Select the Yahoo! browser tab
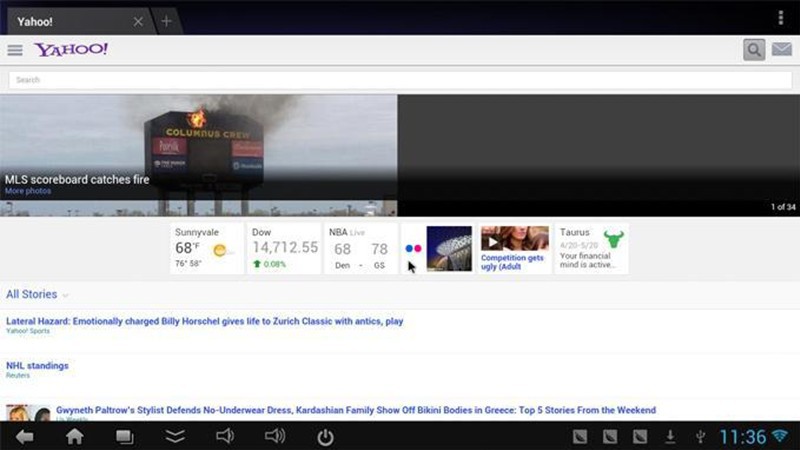This screenshot has width=800, height=450. 77,21
